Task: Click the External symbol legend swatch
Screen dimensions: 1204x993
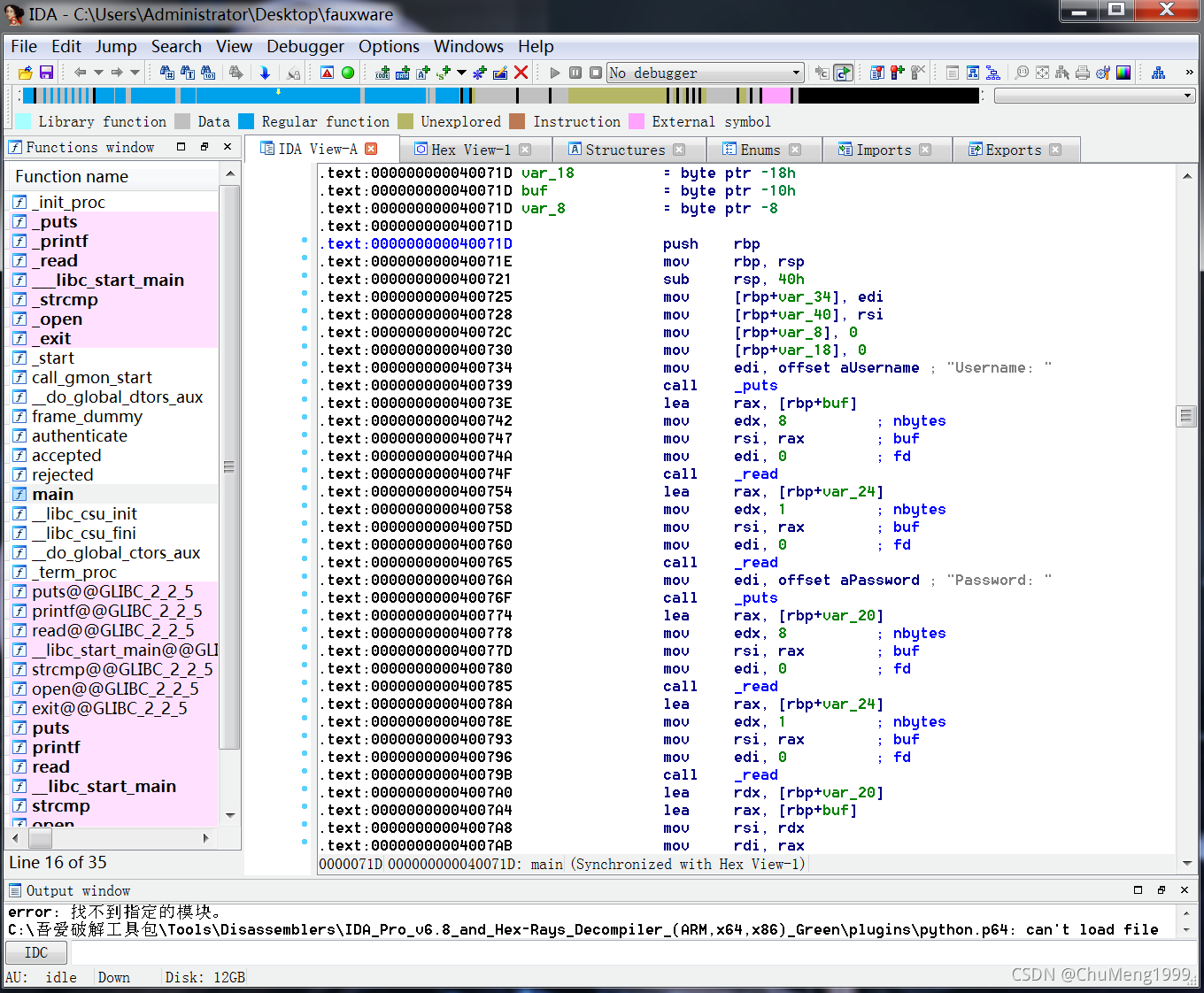Action: click(x=637, y=121)
